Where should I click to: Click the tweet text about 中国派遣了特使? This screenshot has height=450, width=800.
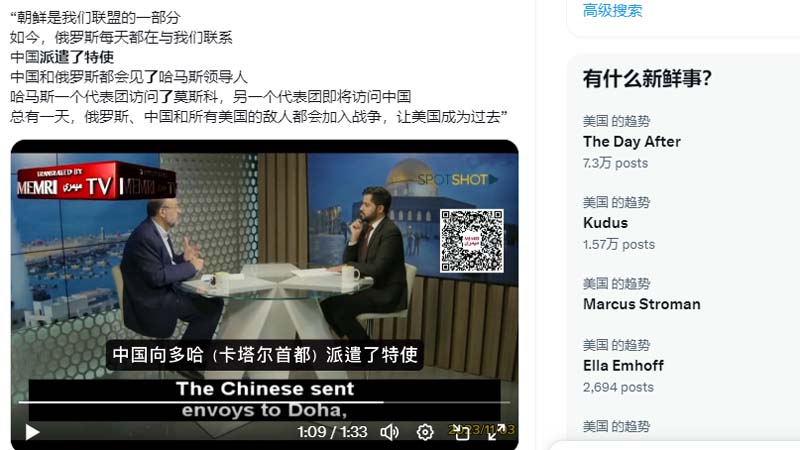point(62,57)
